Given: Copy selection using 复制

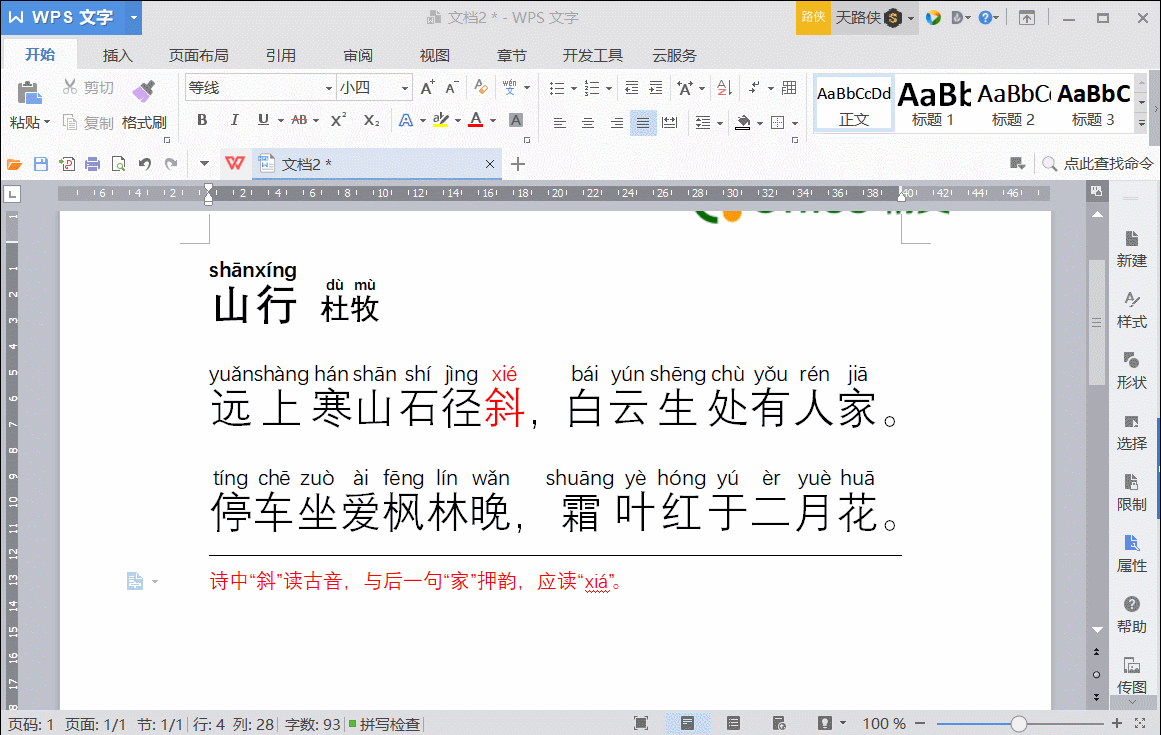Looking at the screenshot, I should [x=88, y=122].
